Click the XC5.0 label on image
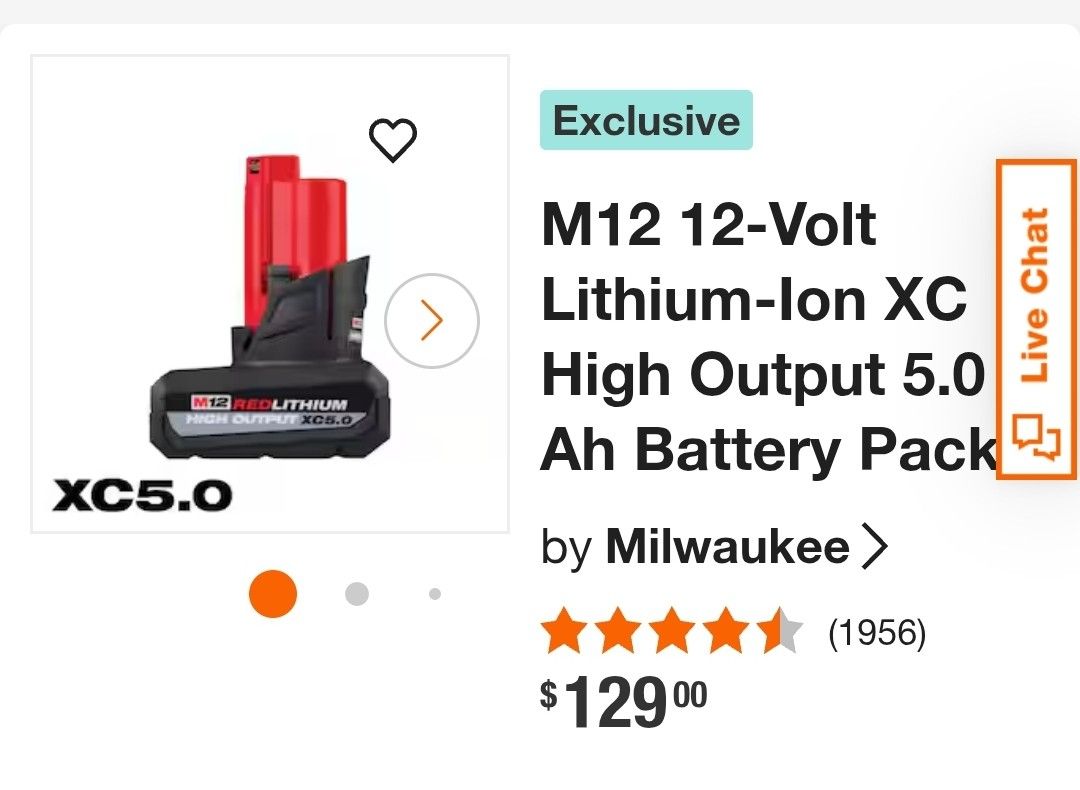 [x=143, y=495]
